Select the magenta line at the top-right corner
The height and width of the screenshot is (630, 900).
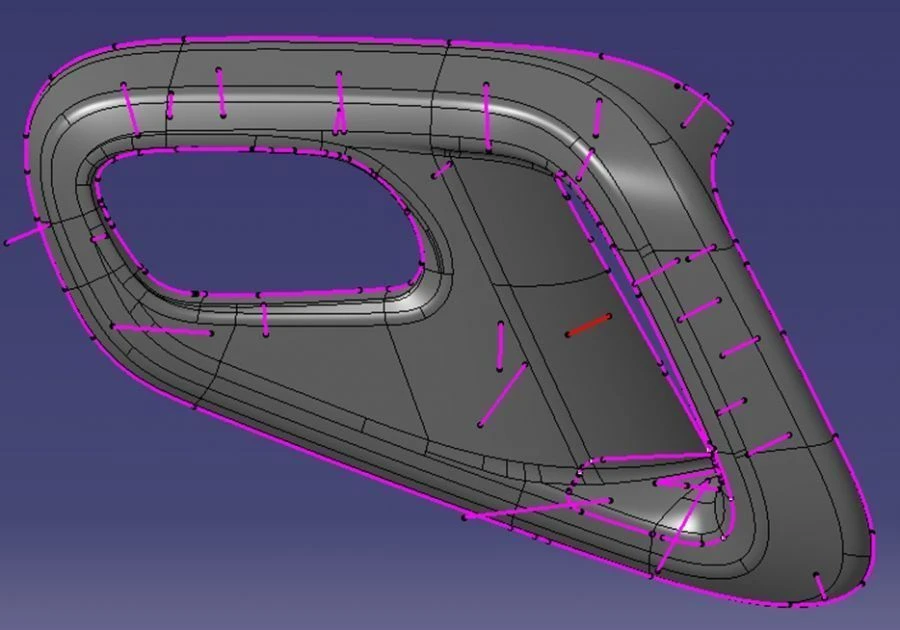point(696,111)
